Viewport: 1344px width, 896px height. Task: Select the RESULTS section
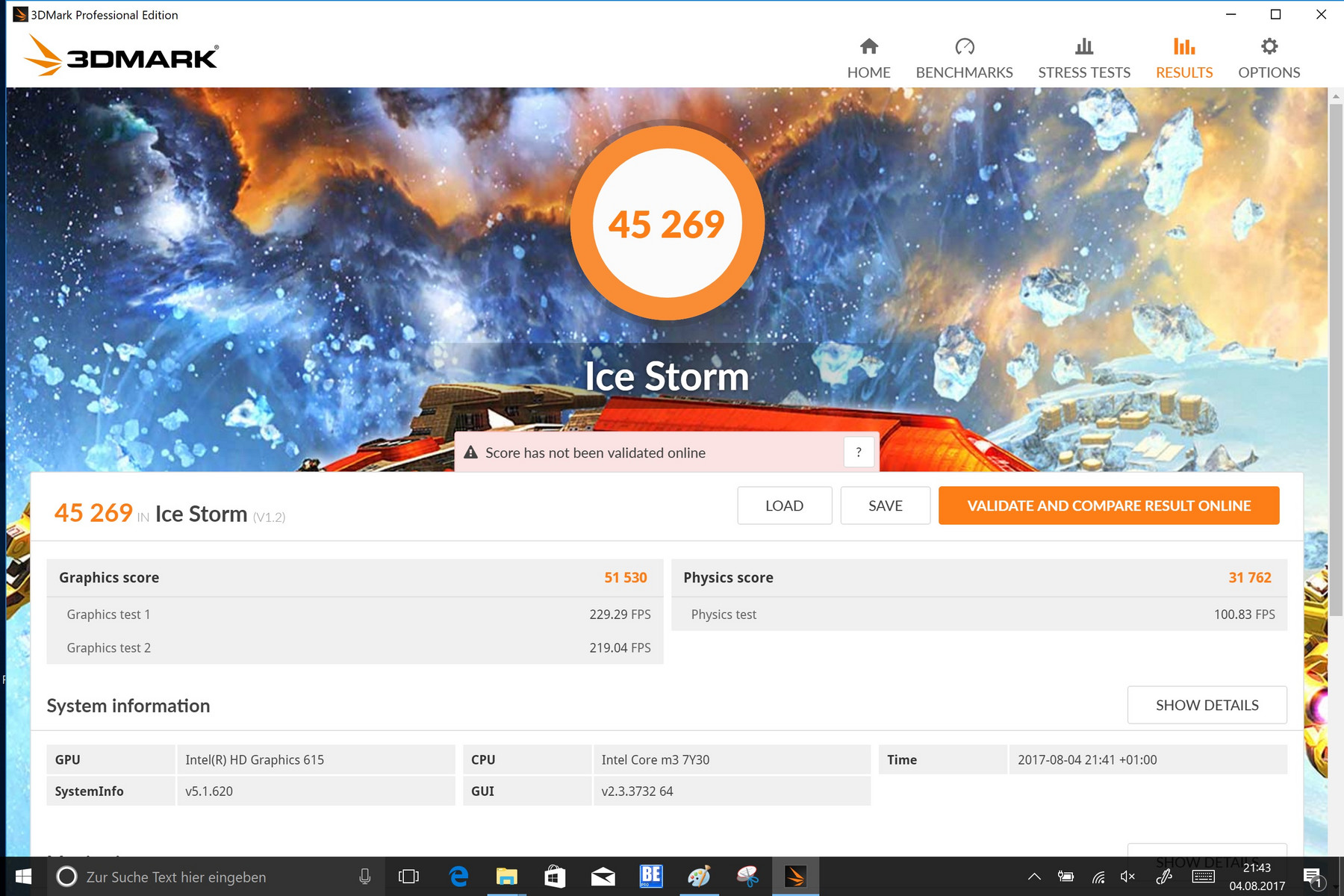1184,58
